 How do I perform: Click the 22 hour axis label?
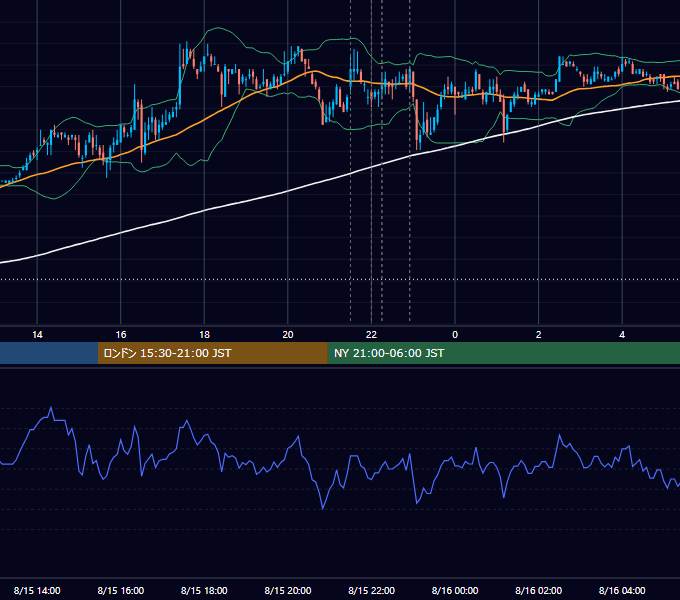(371, 335)
